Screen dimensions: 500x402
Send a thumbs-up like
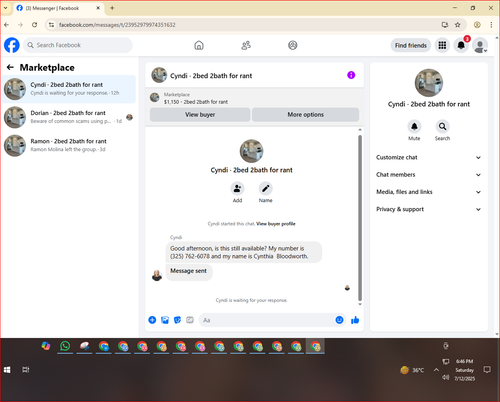click(x=355, y=320)
